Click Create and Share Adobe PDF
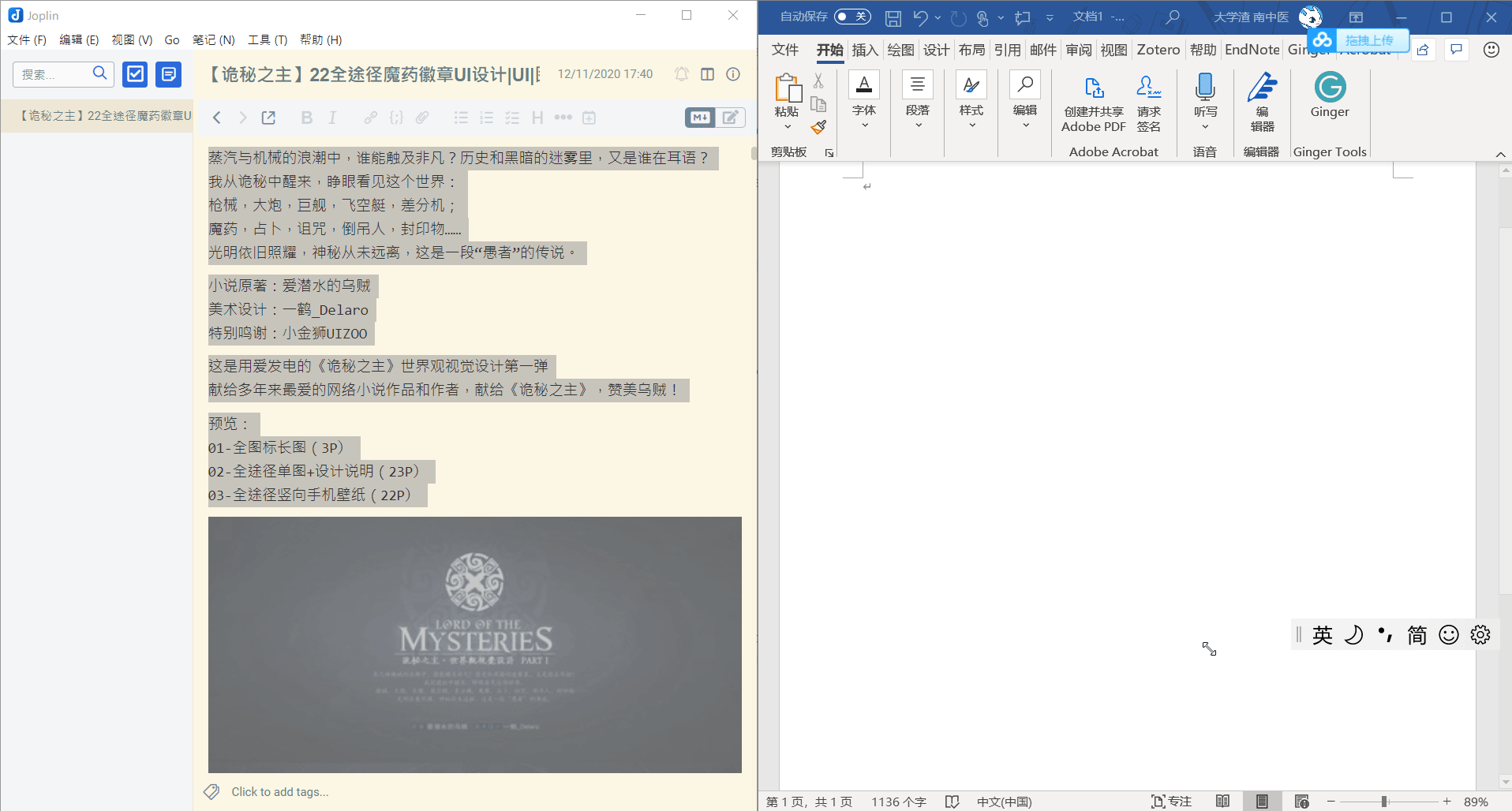This screenshot has width=1512, height=811. pyautogui.click(x=1094, y=103)
